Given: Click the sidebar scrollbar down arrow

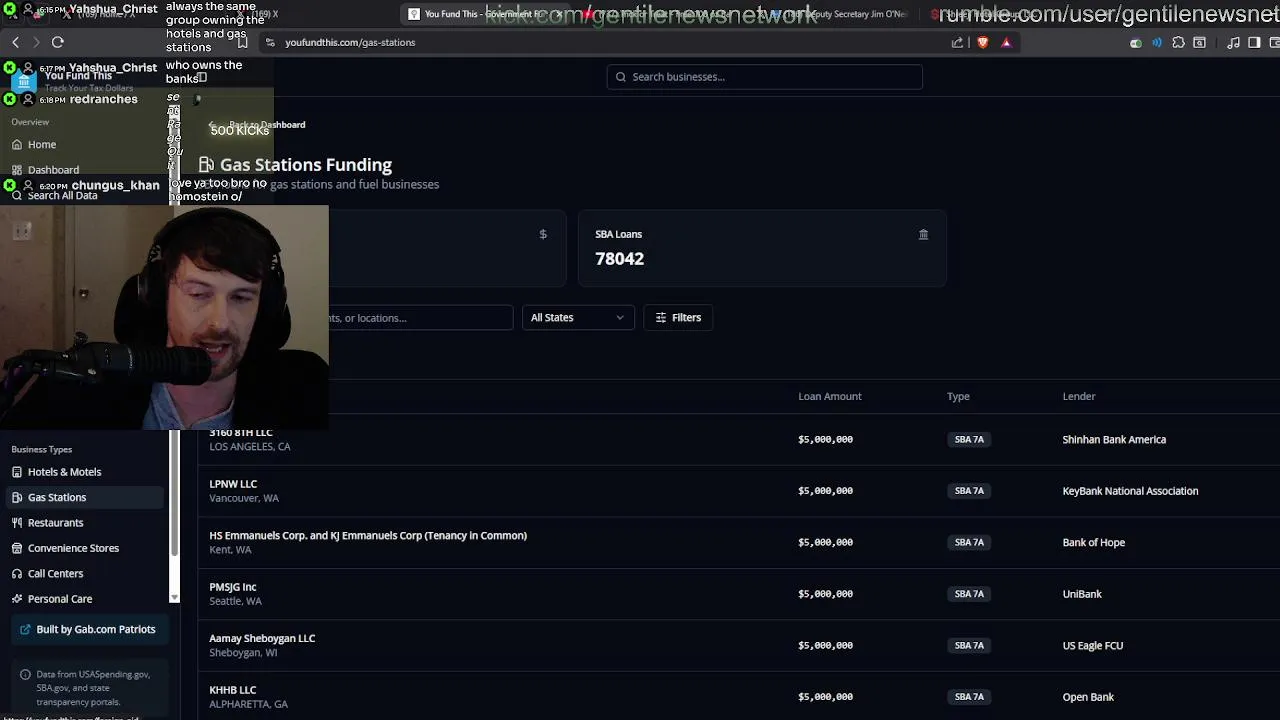Looking at the screenshot, I should (x=174, y=597).
